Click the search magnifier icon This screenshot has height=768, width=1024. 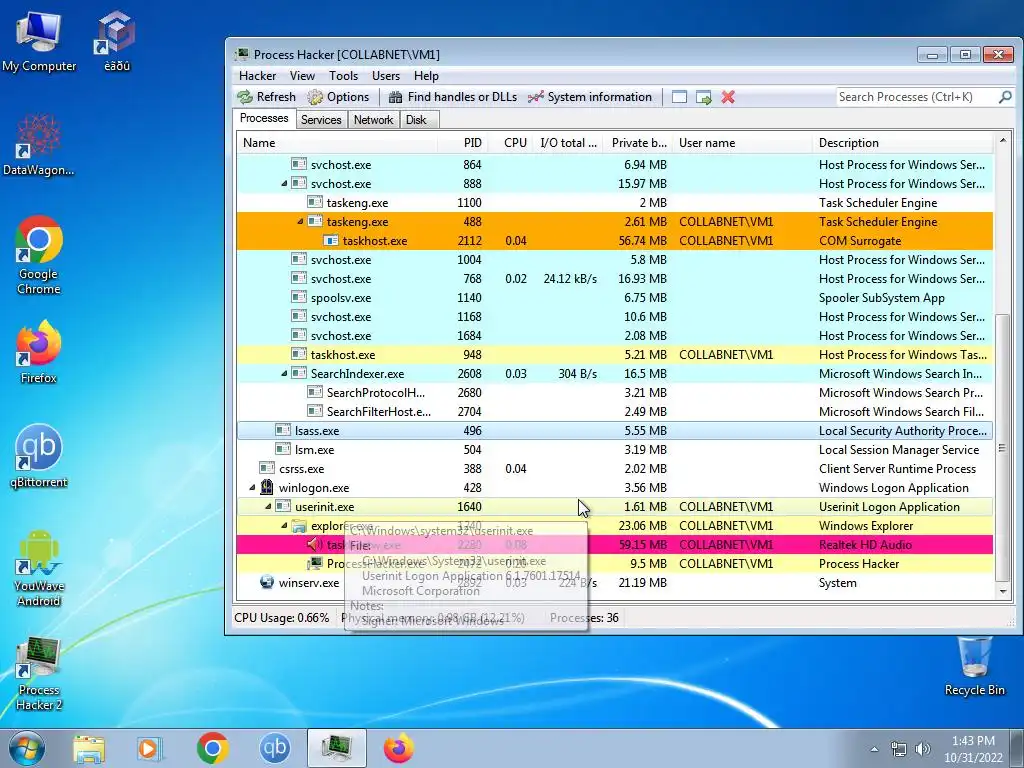[1005, 97]
